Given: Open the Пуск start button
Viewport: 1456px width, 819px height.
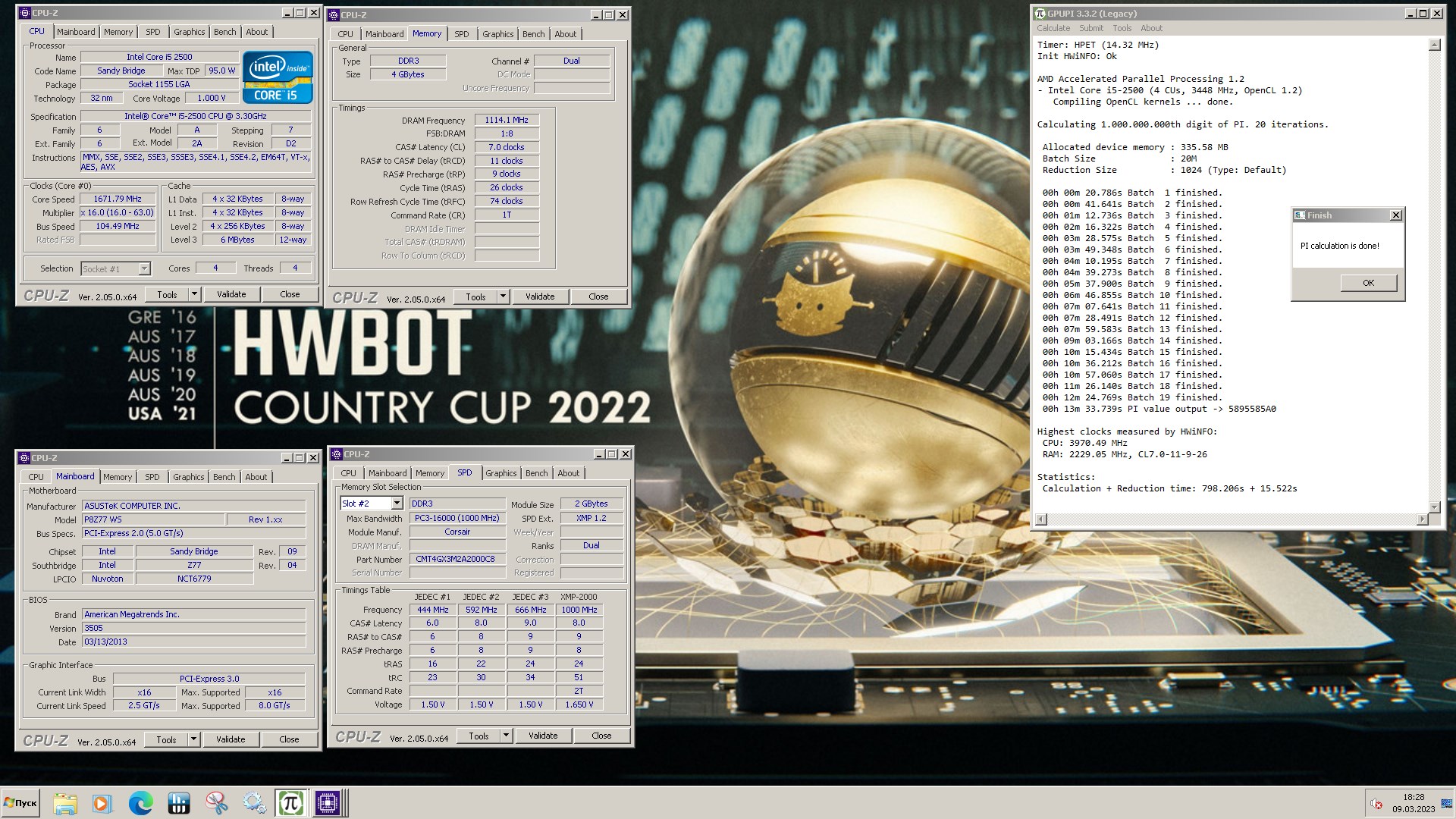Looking at the screenshot, I should point(20,802).
